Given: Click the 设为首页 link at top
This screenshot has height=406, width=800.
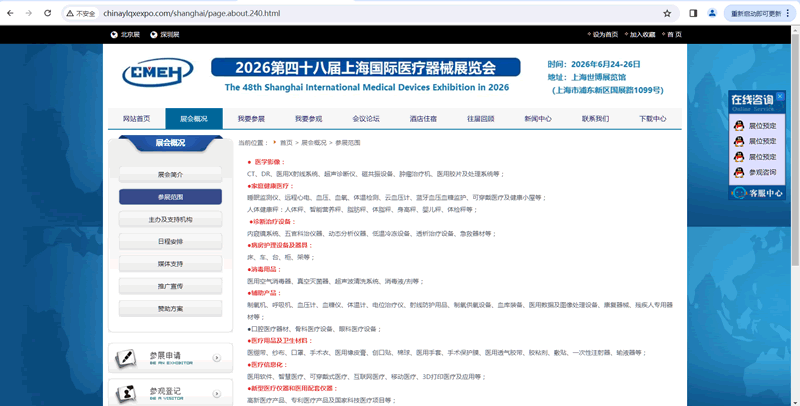Looking at the screenshot, I should 605,34.
